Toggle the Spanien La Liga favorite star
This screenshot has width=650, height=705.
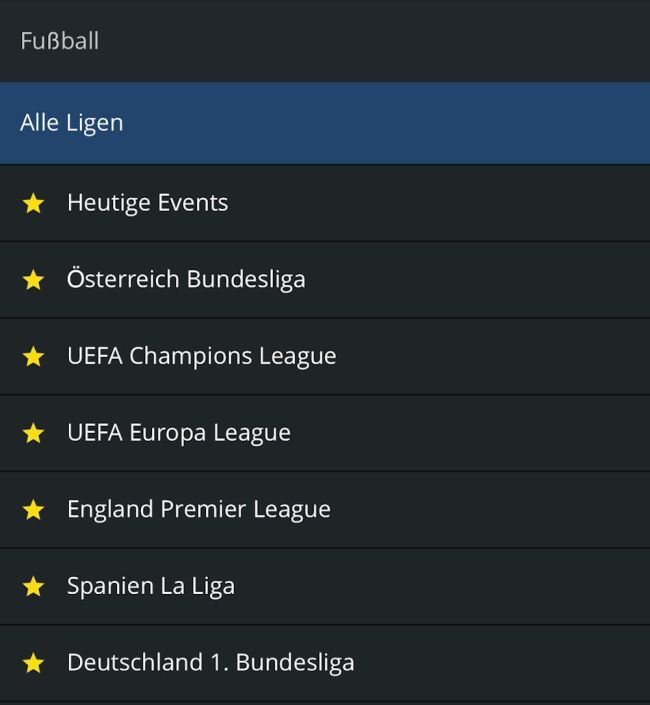pos(33,586)
